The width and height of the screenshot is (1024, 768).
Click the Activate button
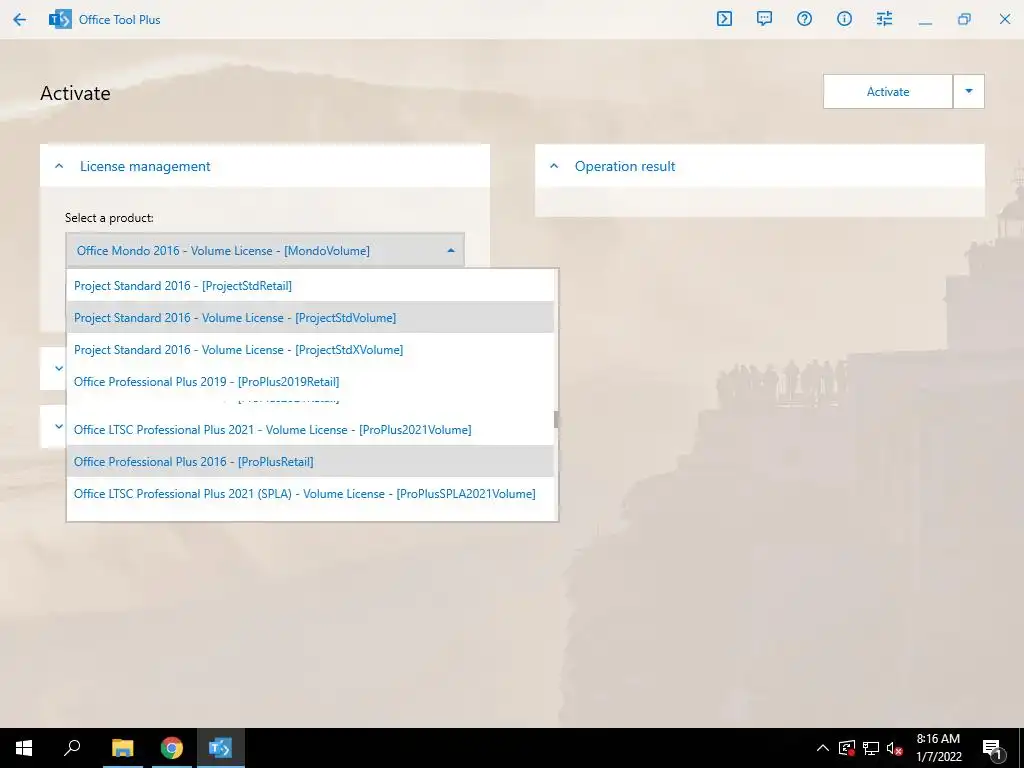pyautogui.click(x=888, y=91)
